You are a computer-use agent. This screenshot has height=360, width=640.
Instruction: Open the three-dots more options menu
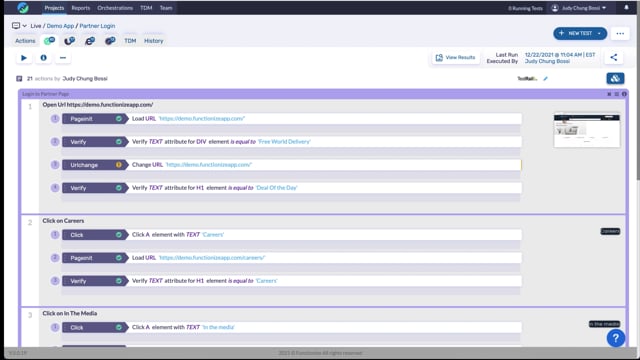[620, 33]
